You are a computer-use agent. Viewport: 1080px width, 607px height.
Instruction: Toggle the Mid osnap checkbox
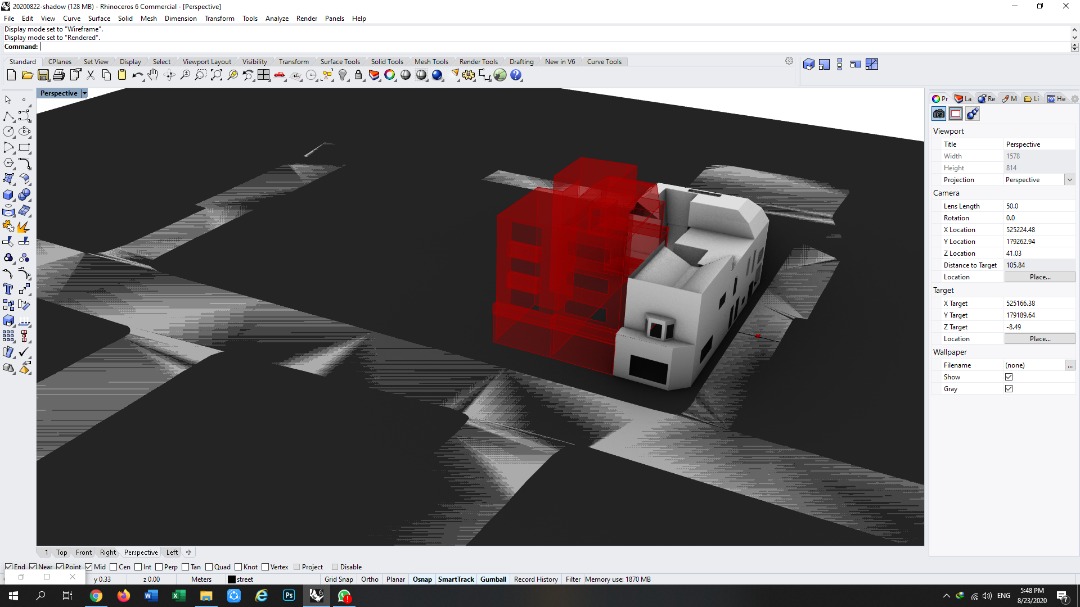point(89,567)
